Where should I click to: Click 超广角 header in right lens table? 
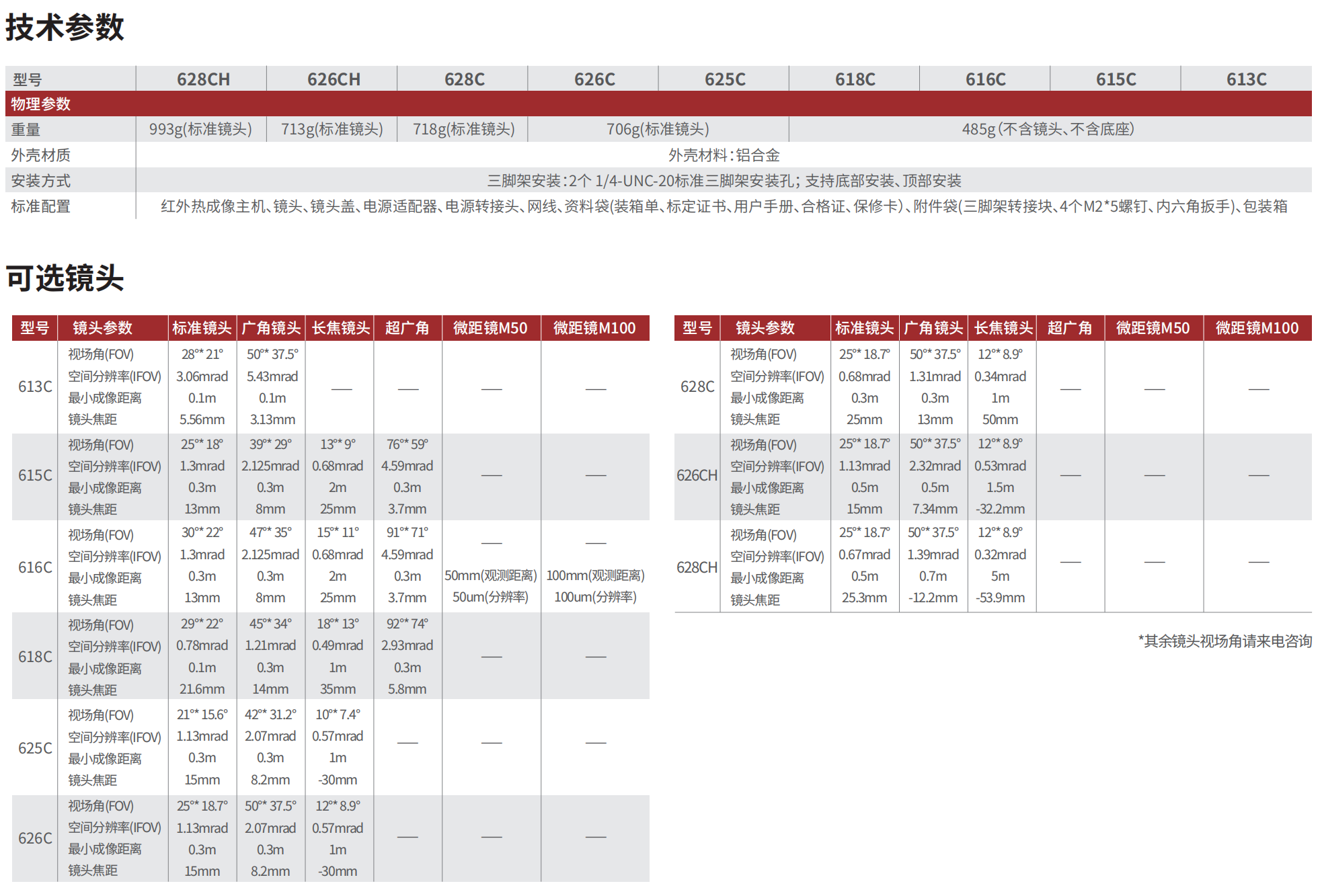(x=1070, y=328)
